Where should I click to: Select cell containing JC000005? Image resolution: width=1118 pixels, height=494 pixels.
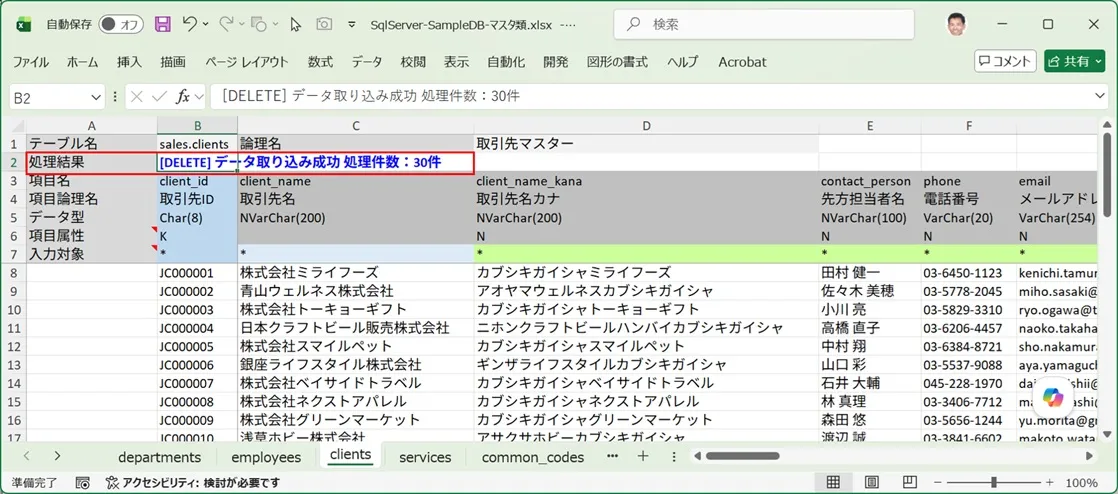(197, 346)
